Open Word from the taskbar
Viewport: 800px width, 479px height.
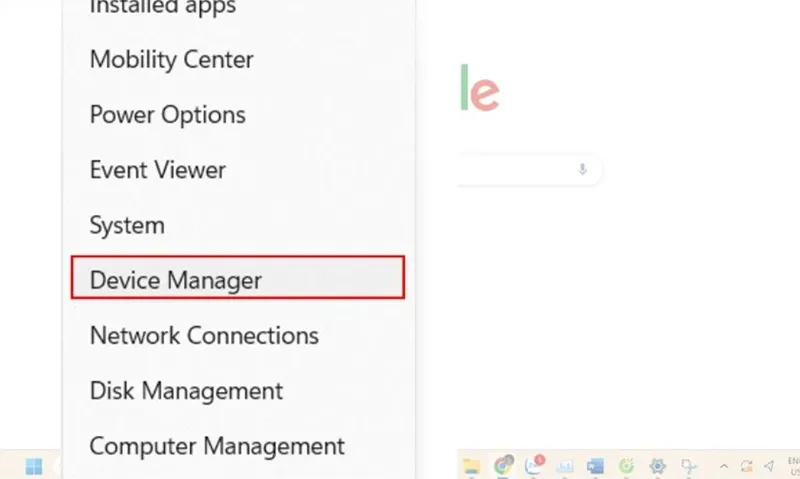coord(595,466)
